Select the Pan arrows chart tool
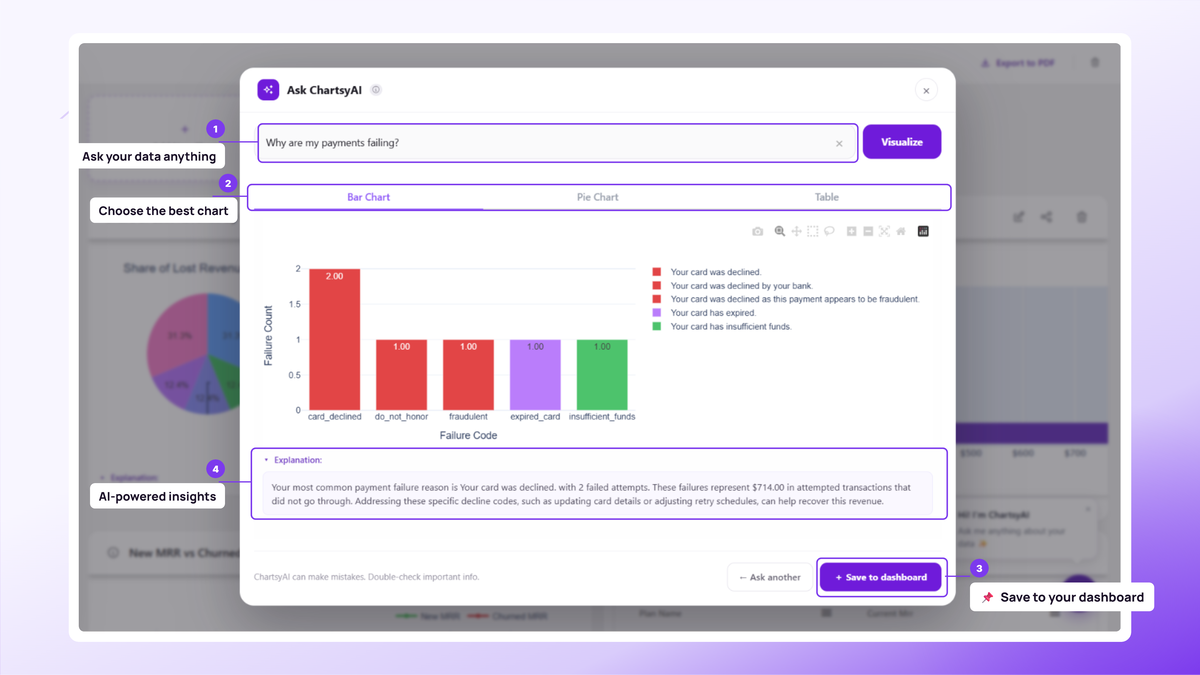The width and height of the screenshot is (1200, 675). pos(797,231)
